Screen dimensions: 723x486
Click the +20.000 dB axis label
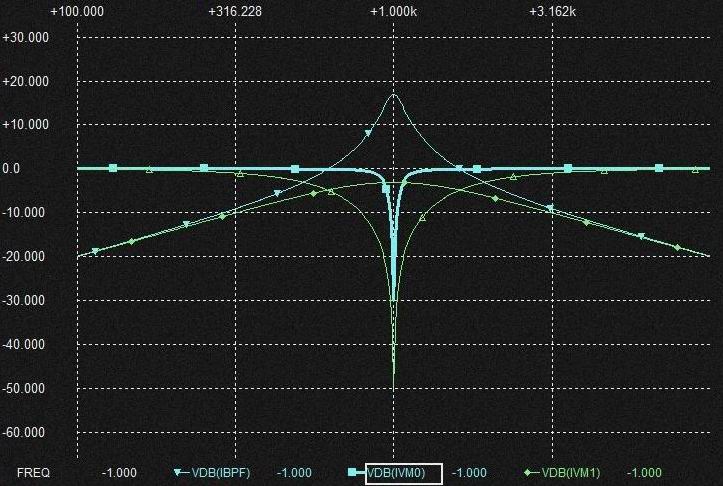coord(26,81)
